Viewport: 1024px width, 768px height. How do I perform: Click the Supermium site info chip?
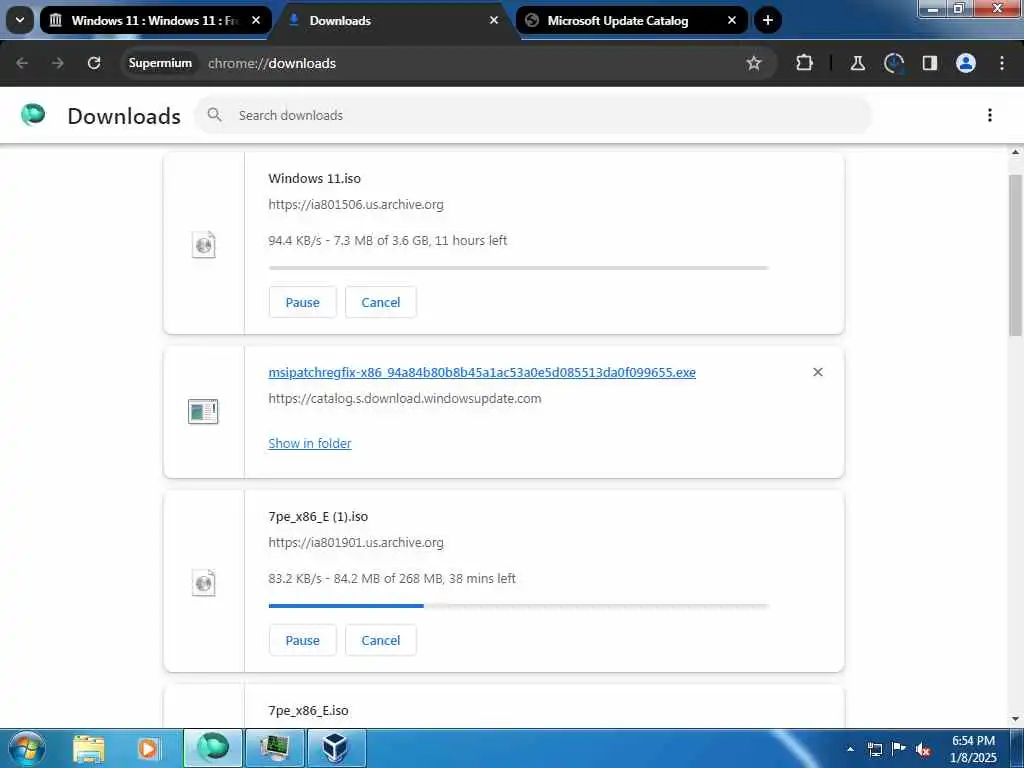tap(160, 63)
